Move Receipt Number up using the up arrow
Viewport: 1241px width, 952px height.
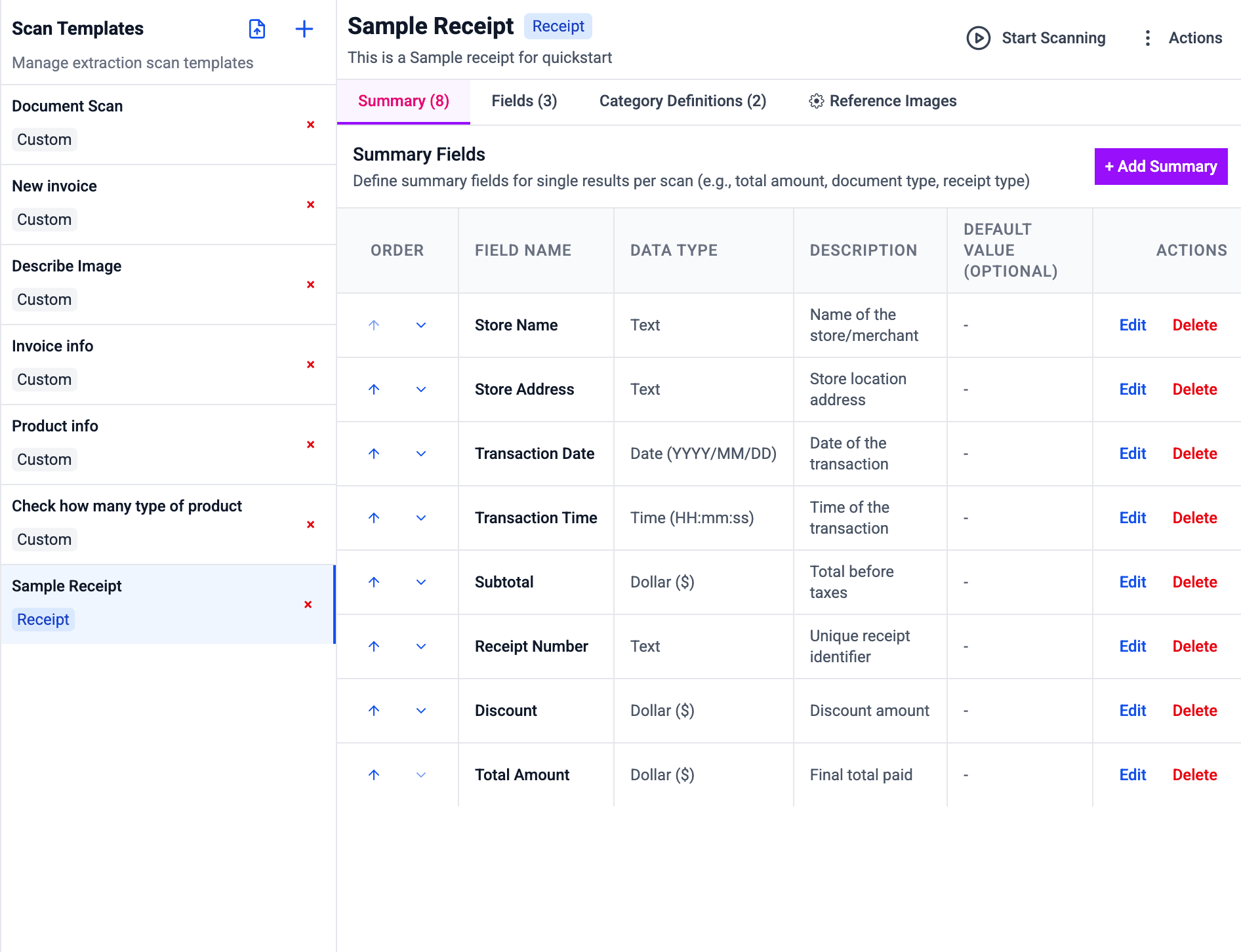pyautogui.click(x=373, y=646)
